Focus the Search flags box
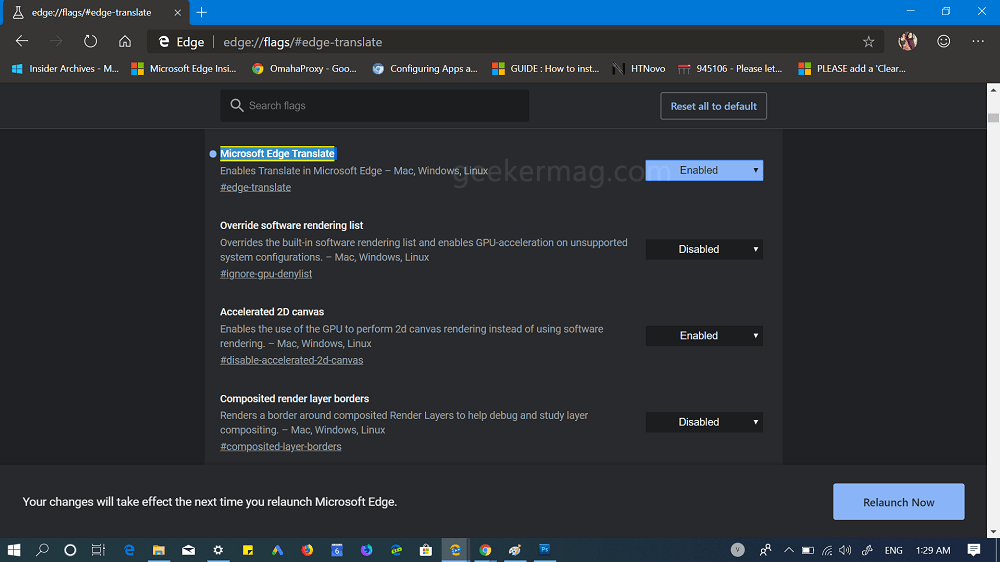 click(374, 105)
